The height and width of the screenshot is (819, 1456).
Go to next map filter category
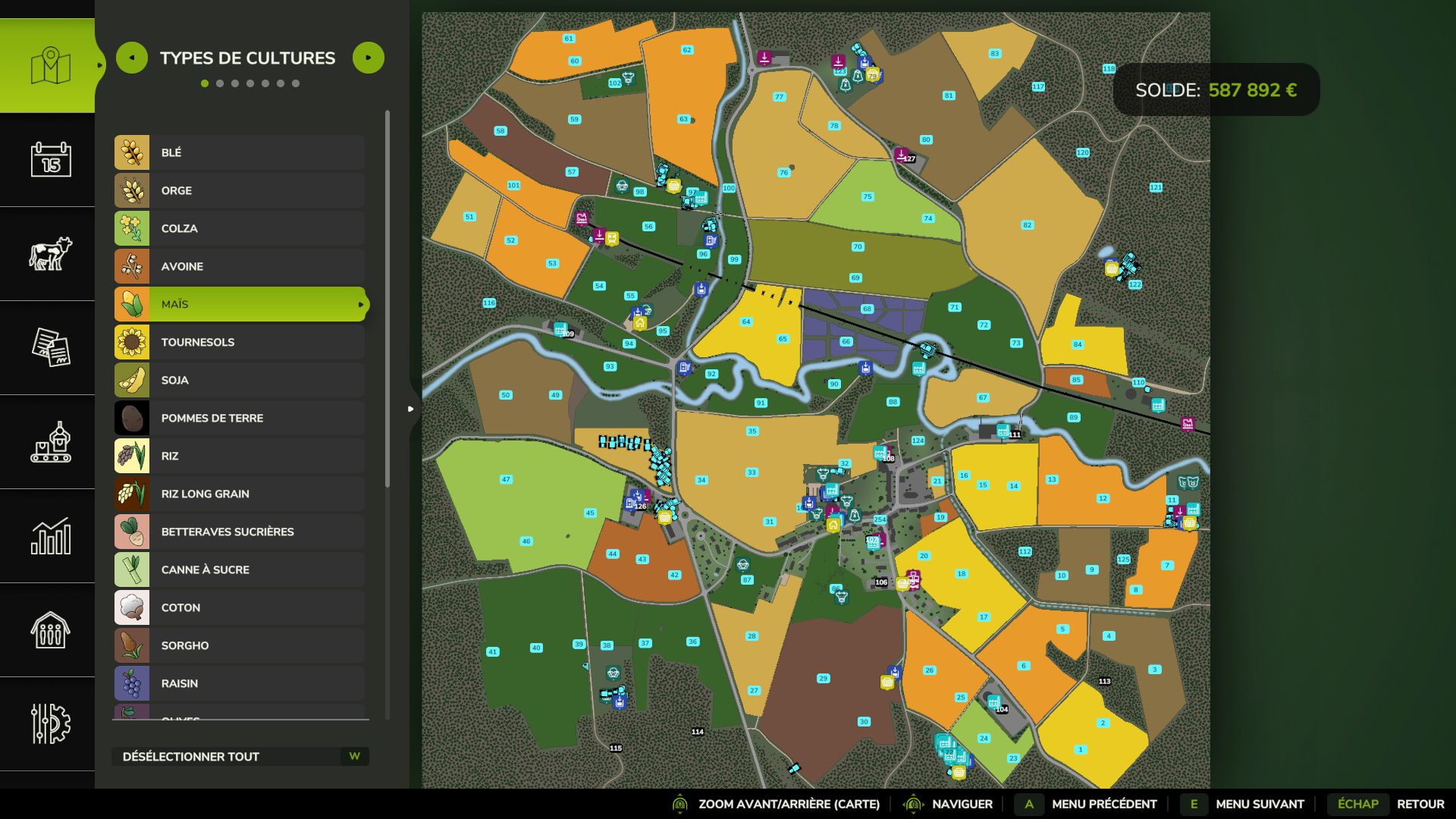coord(369,58)
